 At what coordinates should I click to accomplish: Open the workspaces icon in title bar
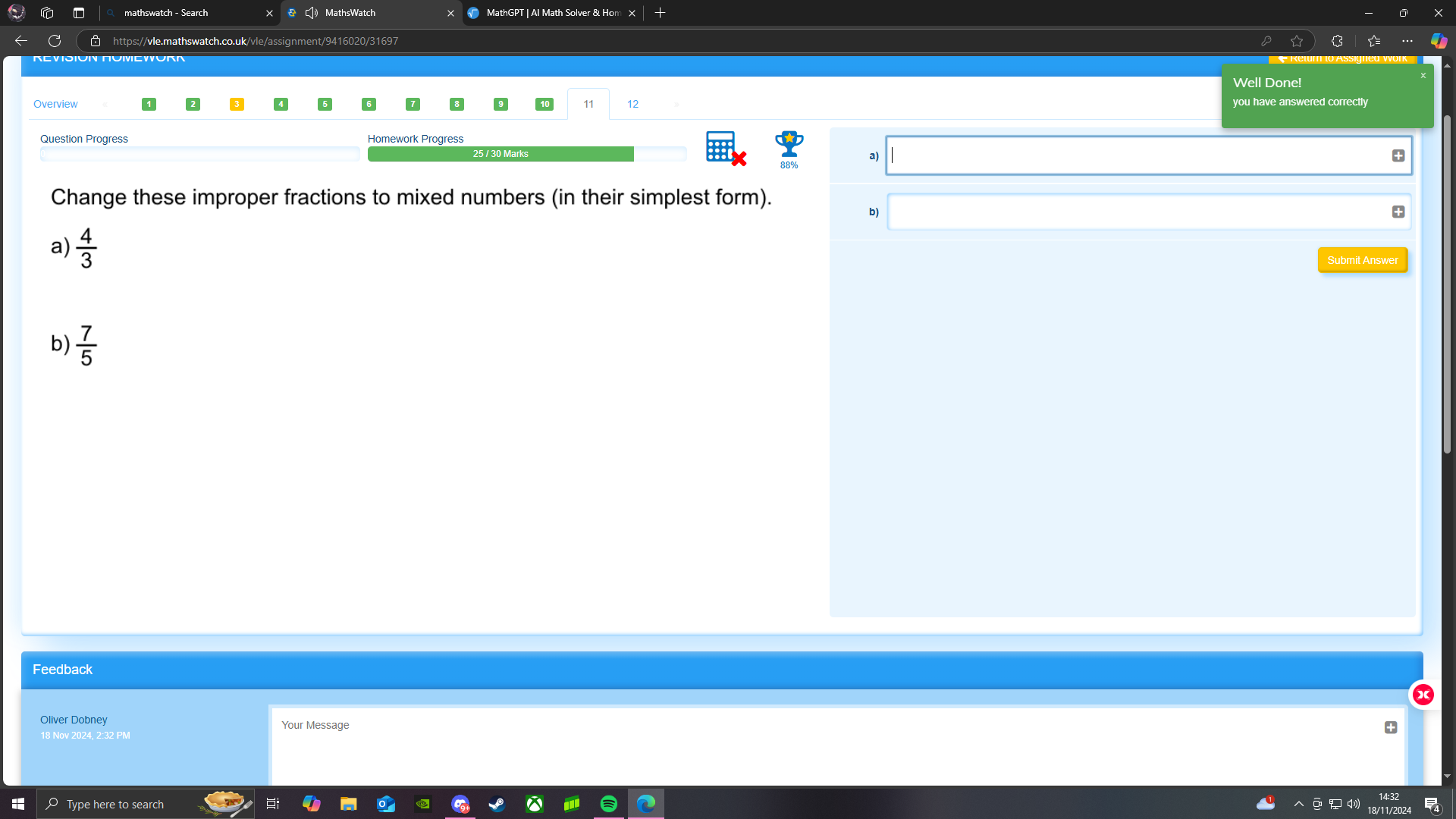click(47, 13)
